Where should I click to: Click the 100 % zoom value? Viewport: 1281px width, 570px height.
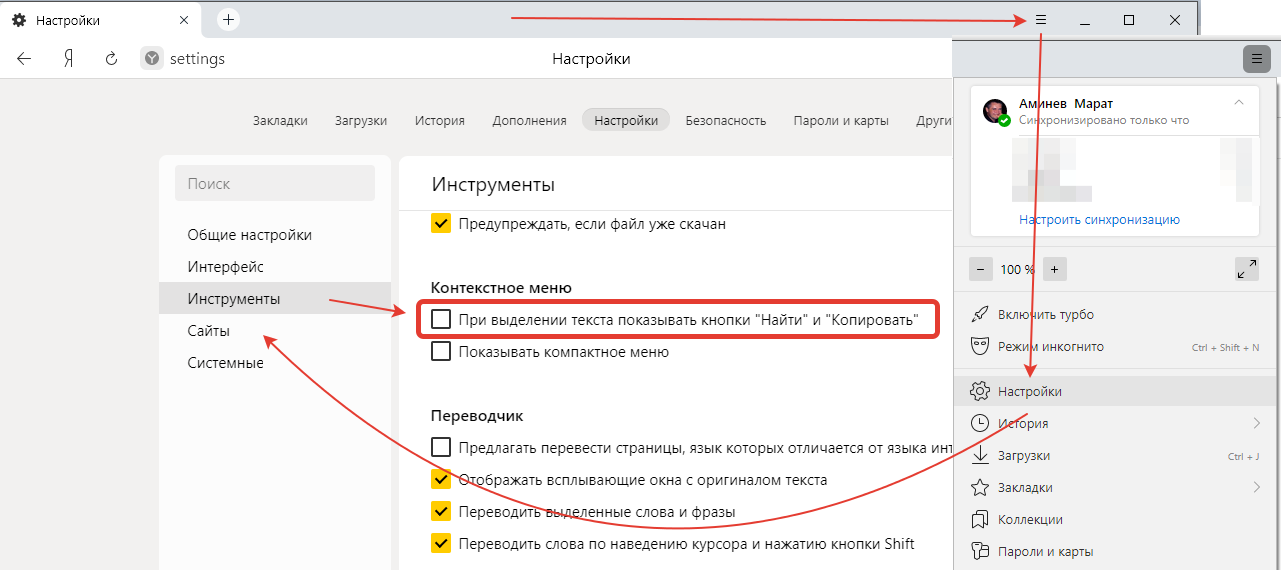[x=1017, y=269]
